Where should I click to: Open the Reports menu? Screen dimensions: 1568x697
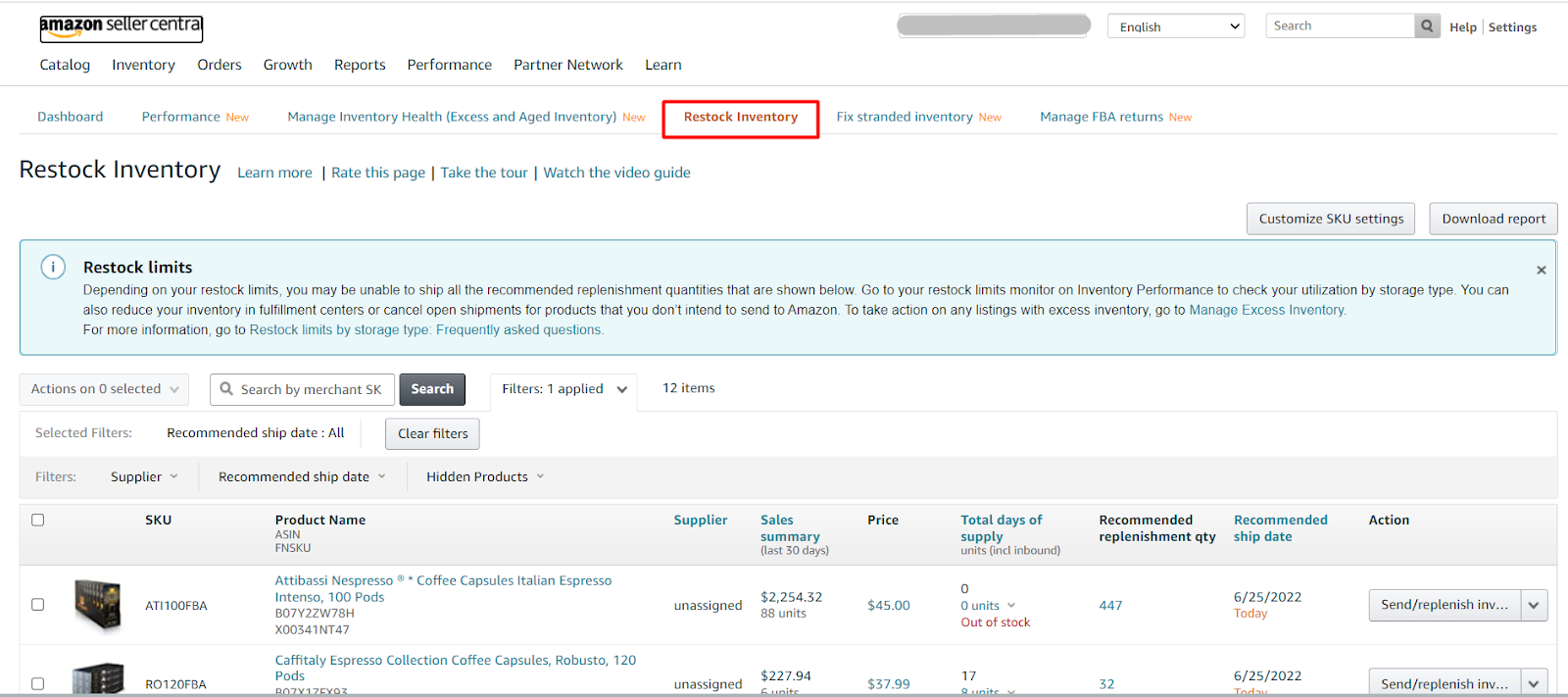[360, 65]
